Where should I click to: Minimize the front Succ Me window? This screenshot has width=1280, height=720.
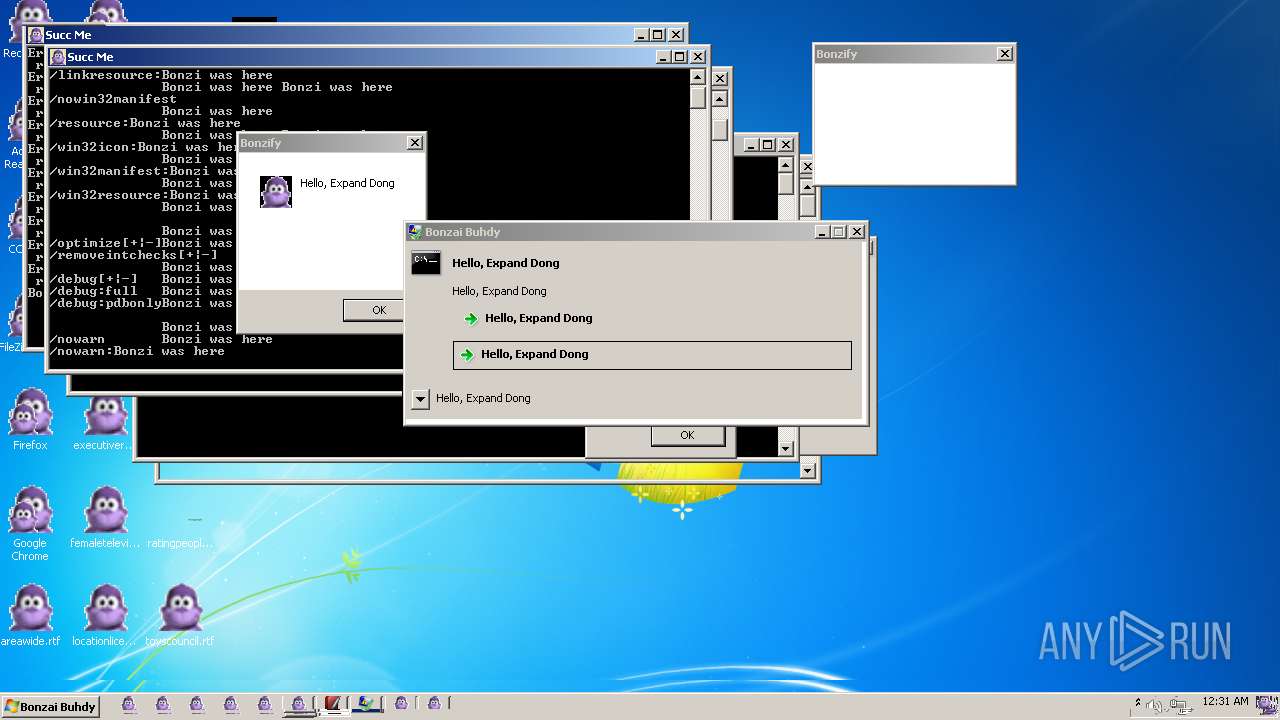(664, 57)
